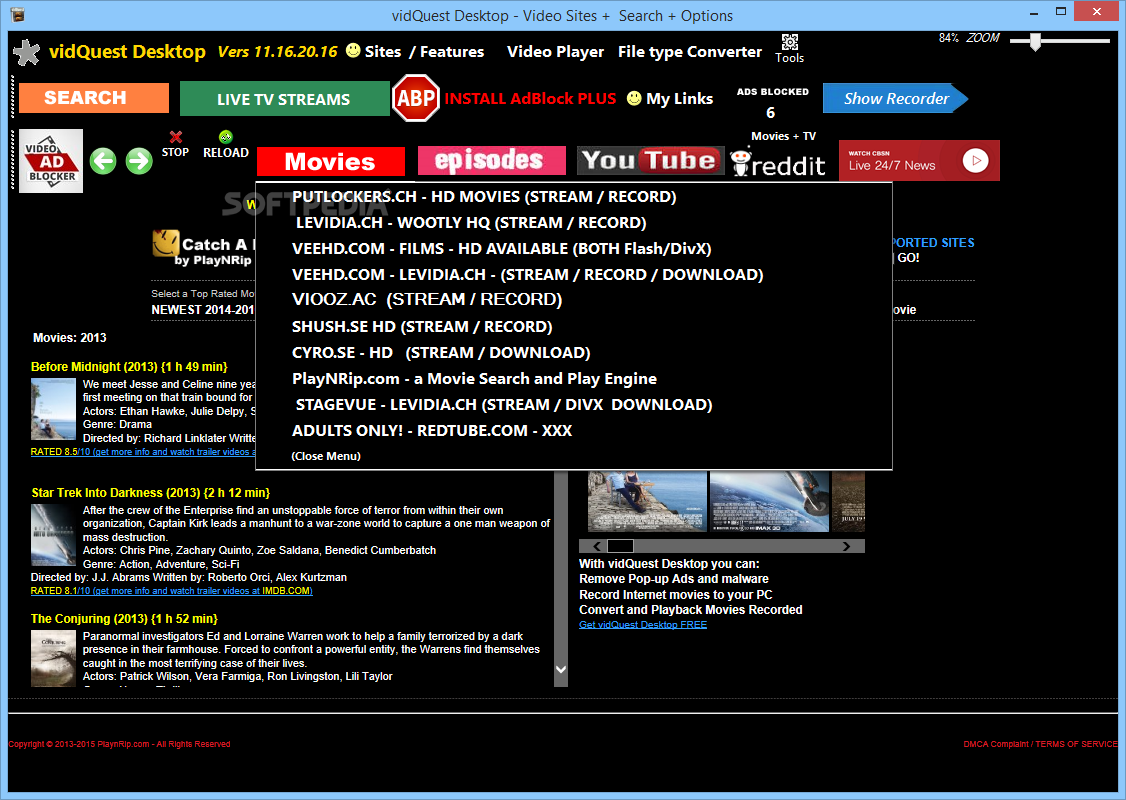Go back with the green left arrow
Image resolution: width=1126 pixels, height=800 pixels.
tap(103, 161)
